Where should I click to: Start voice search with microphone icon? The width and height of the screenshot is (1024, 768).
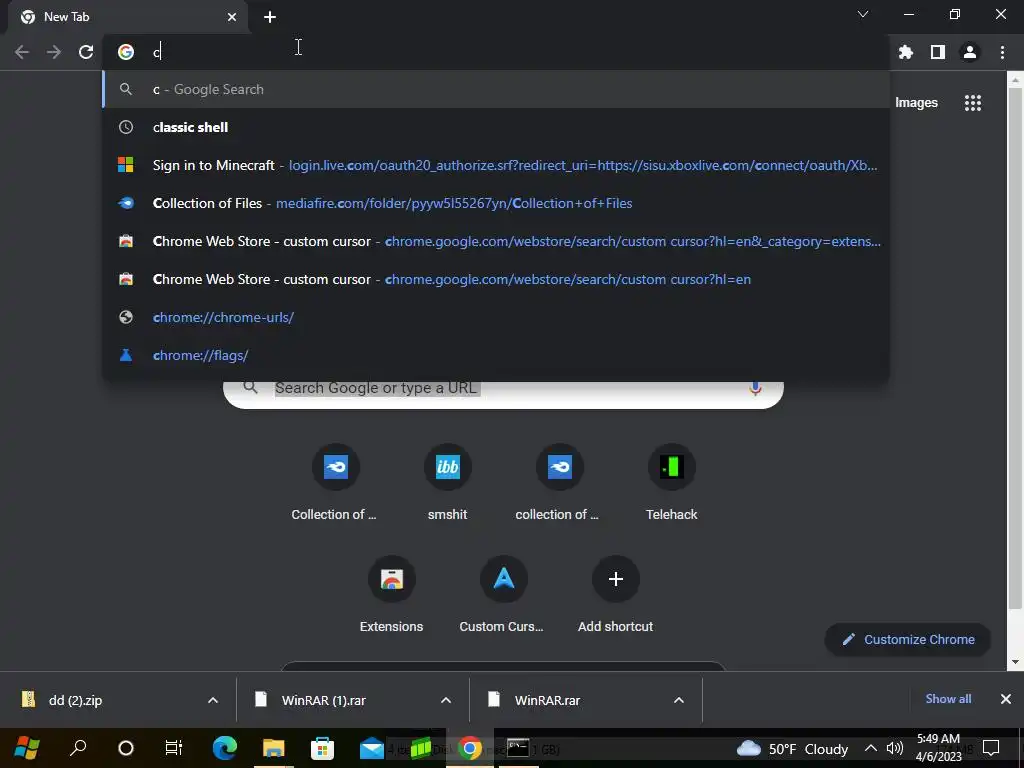755,389
